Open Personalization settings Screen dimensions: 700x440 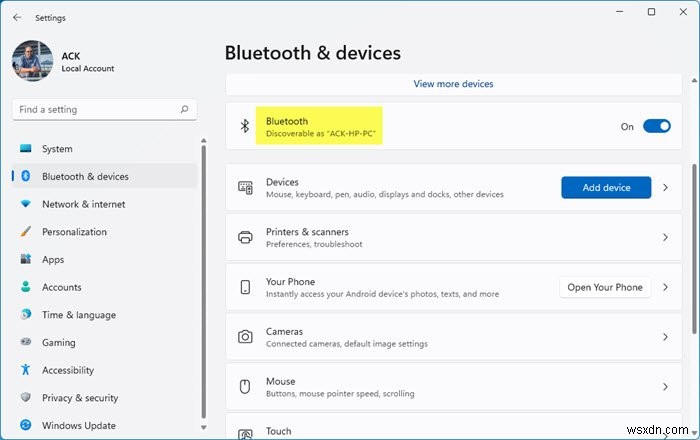tap(104, 232)
